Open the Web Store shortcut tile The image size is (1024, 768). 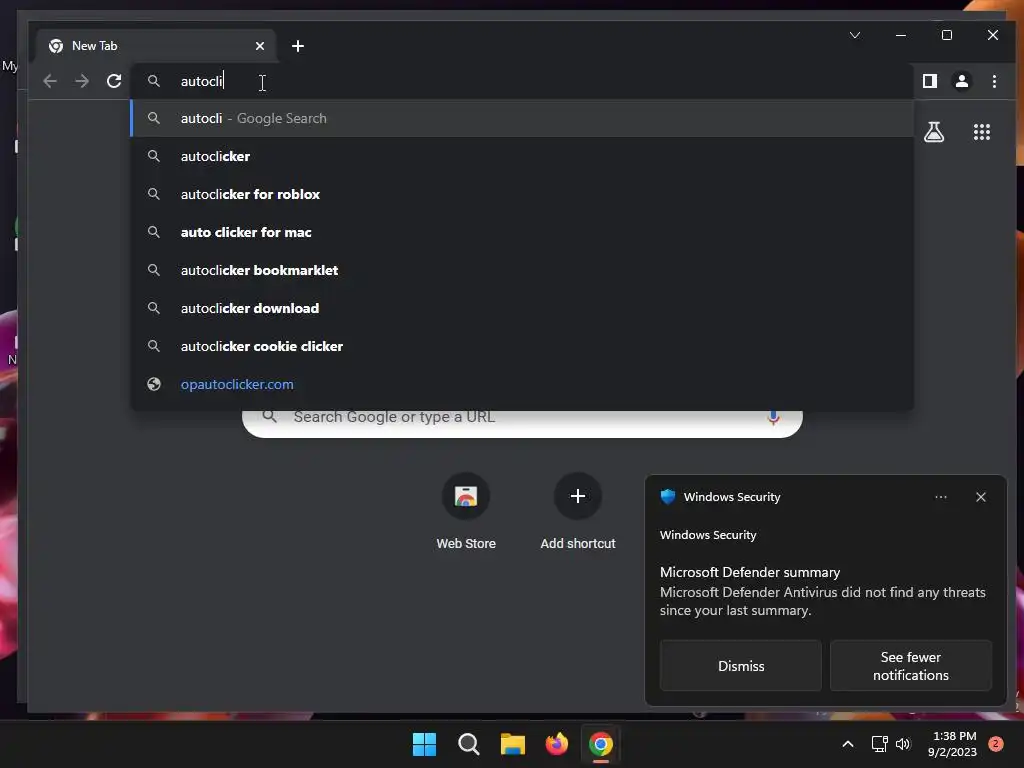point(466,512)
